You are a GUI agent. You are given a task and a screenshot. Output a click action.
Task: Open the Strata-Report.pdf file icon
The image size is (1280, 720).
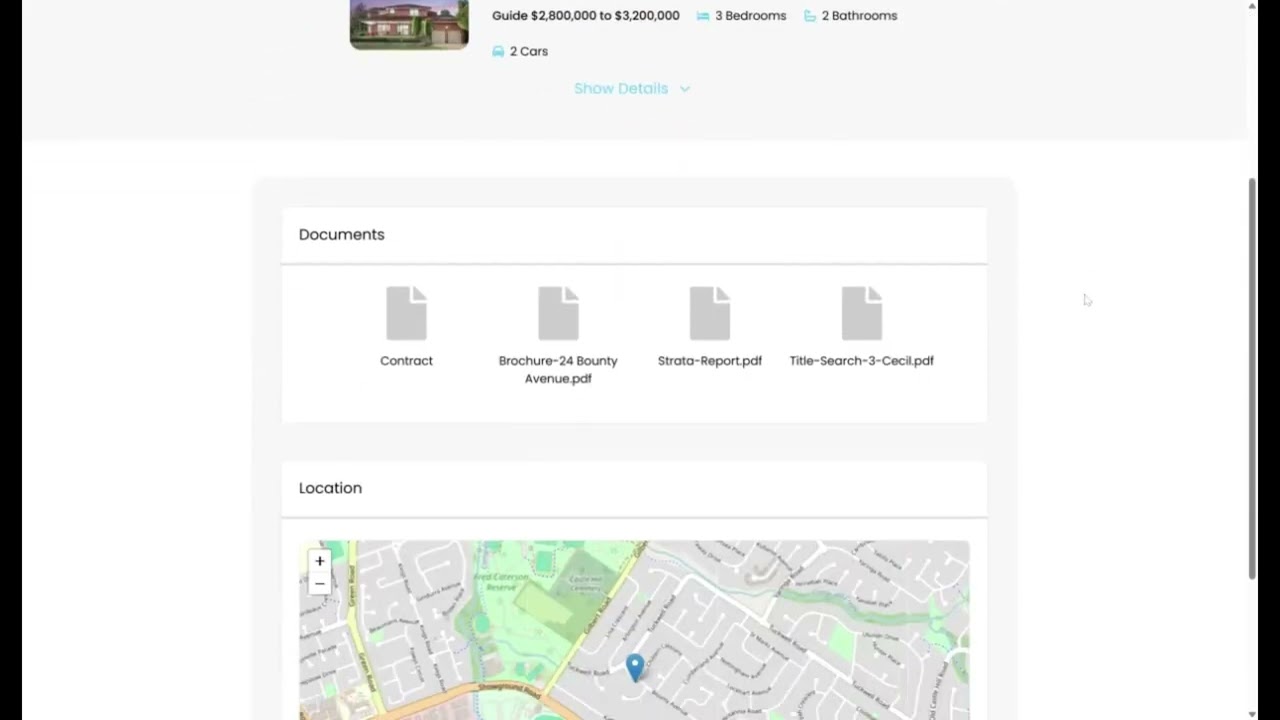pos(710,313)
